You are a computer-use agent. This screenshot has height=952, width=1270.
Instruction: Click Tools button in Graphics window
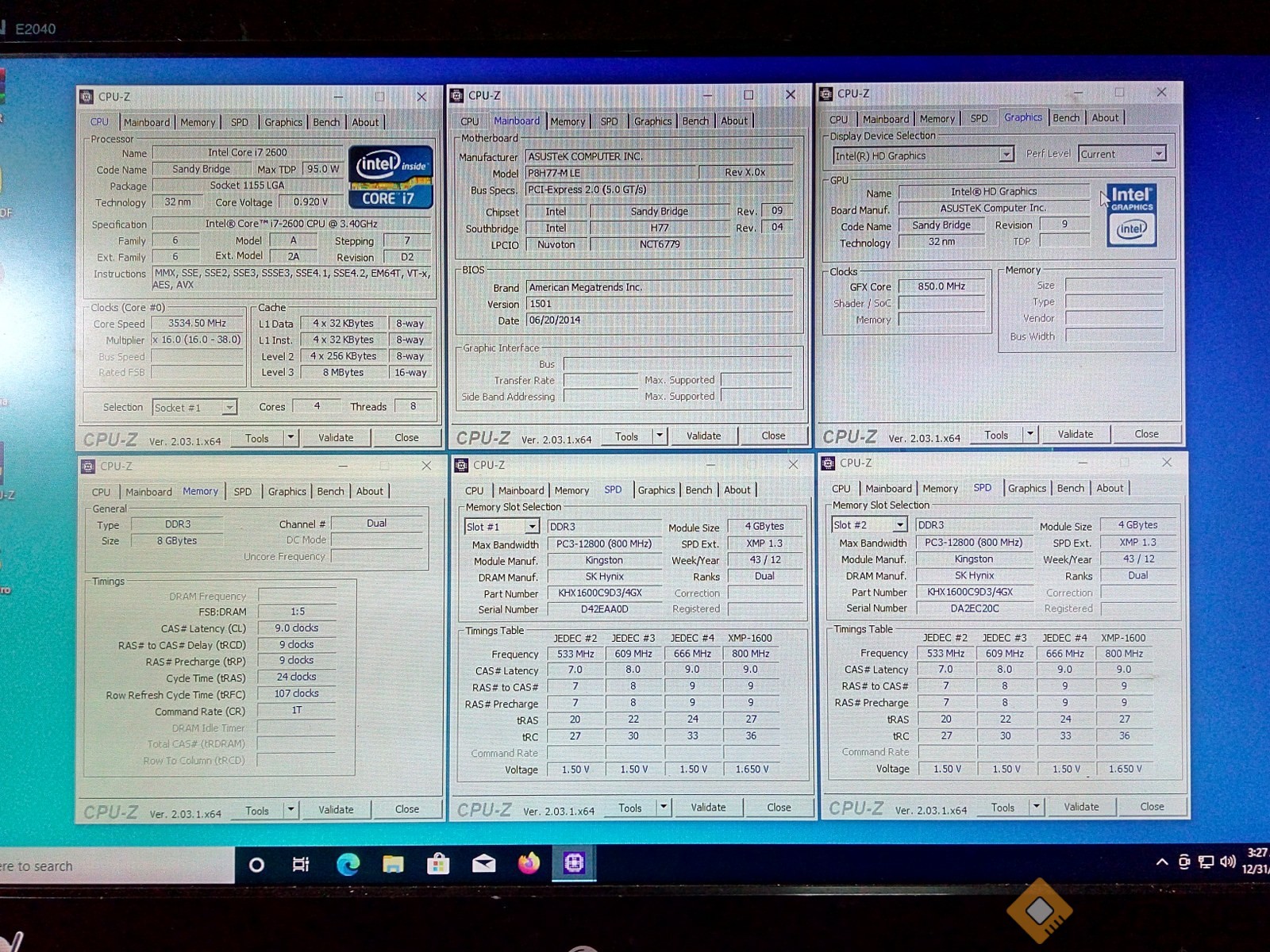[x=996, y=435]
